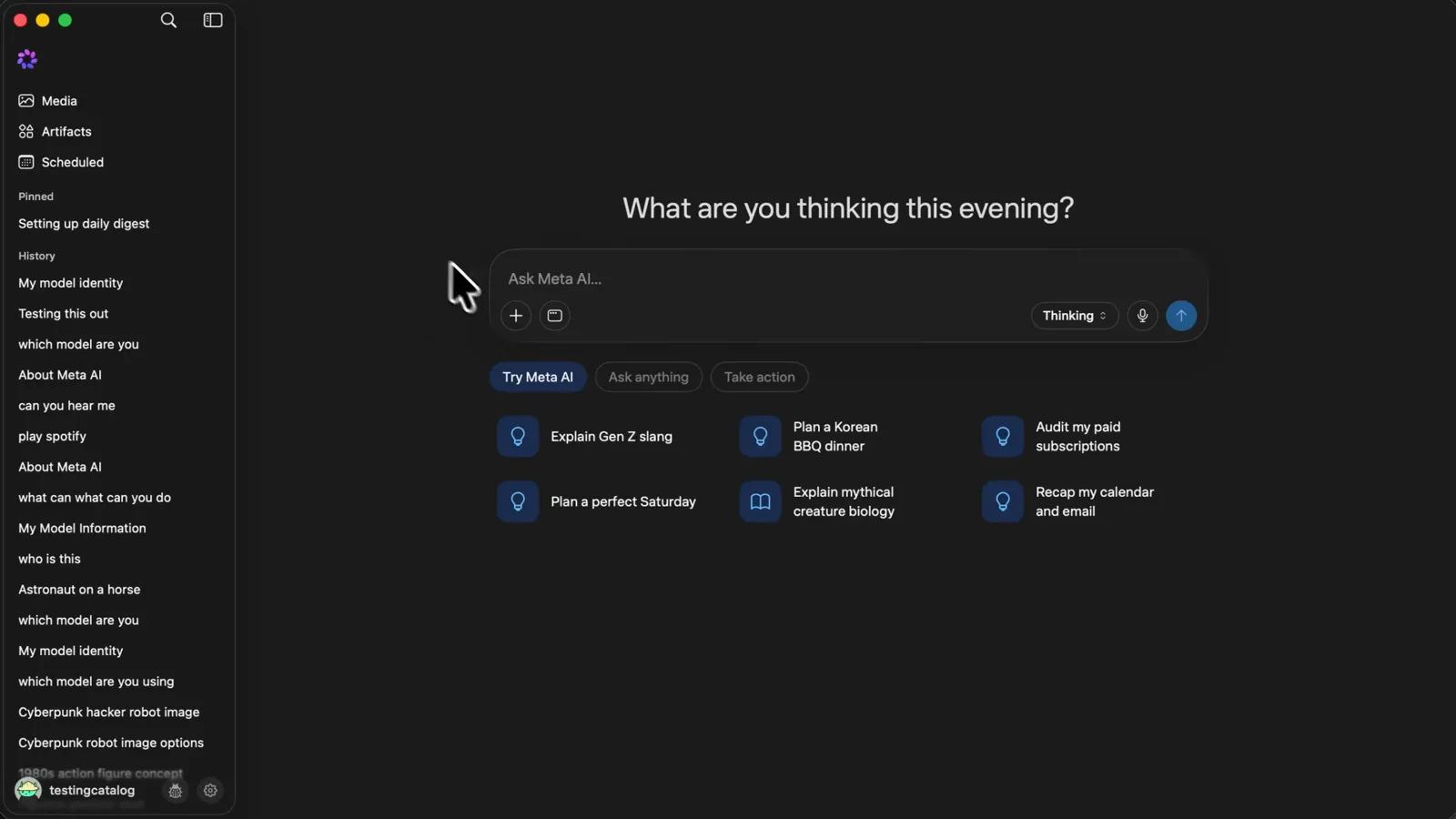Select the Try Meta AI tab
The width and height of the screenshot is (1456, 819).
pos(538,377)
